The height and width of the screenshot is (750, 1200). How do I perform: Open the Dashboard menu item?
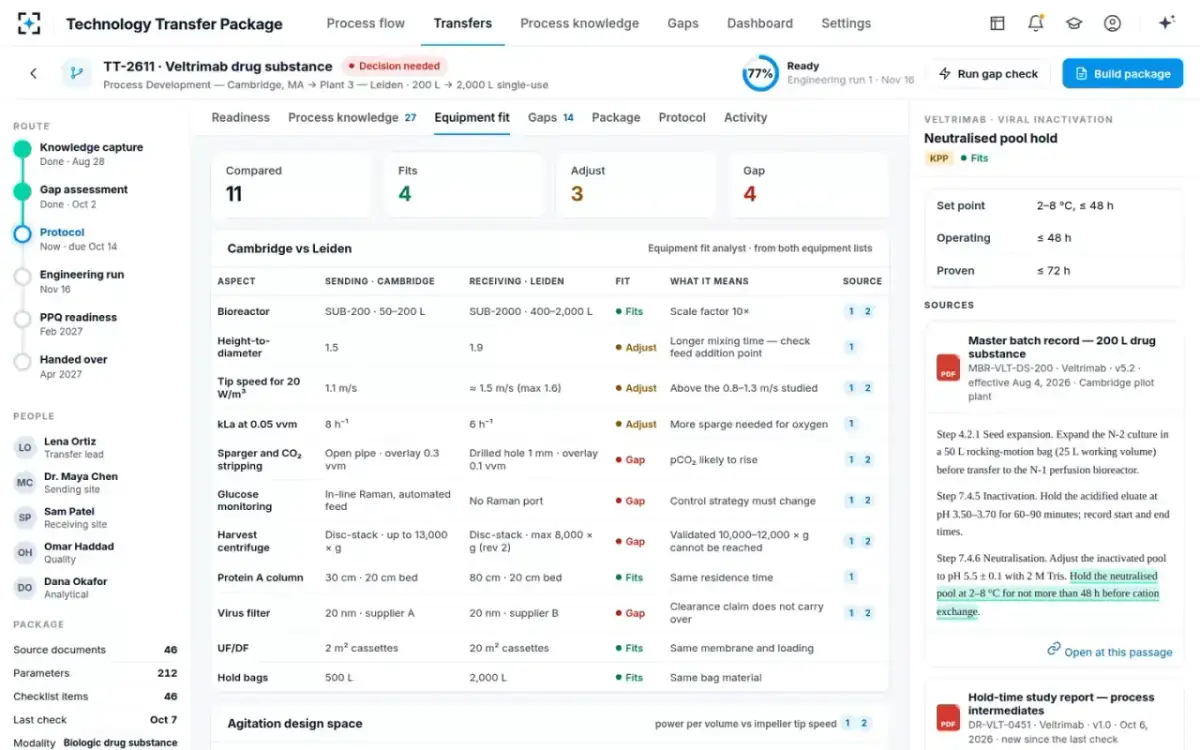pos(760,23)
